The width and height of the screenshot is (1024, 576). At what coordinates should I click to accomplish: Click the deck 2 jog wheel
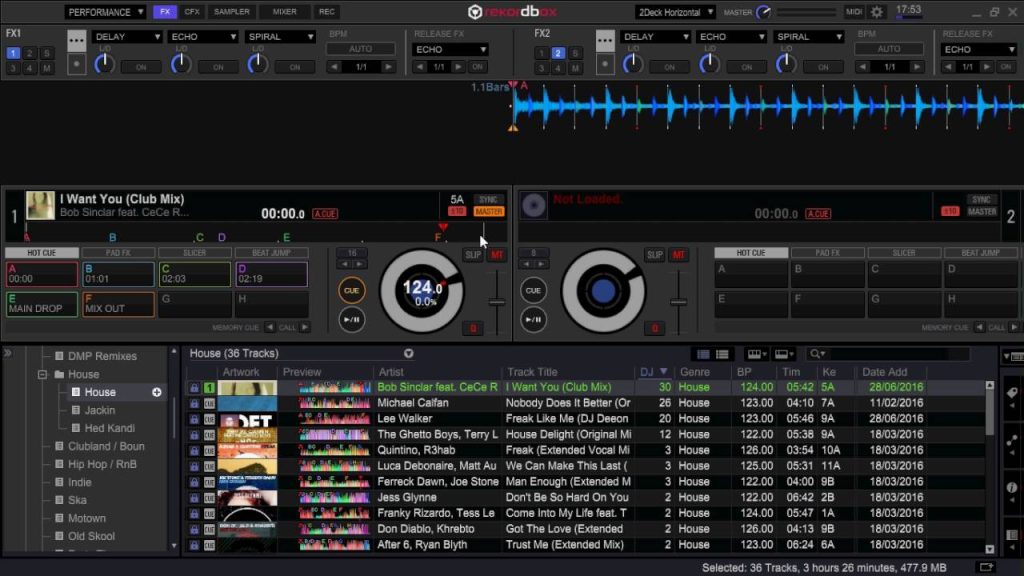603,291
